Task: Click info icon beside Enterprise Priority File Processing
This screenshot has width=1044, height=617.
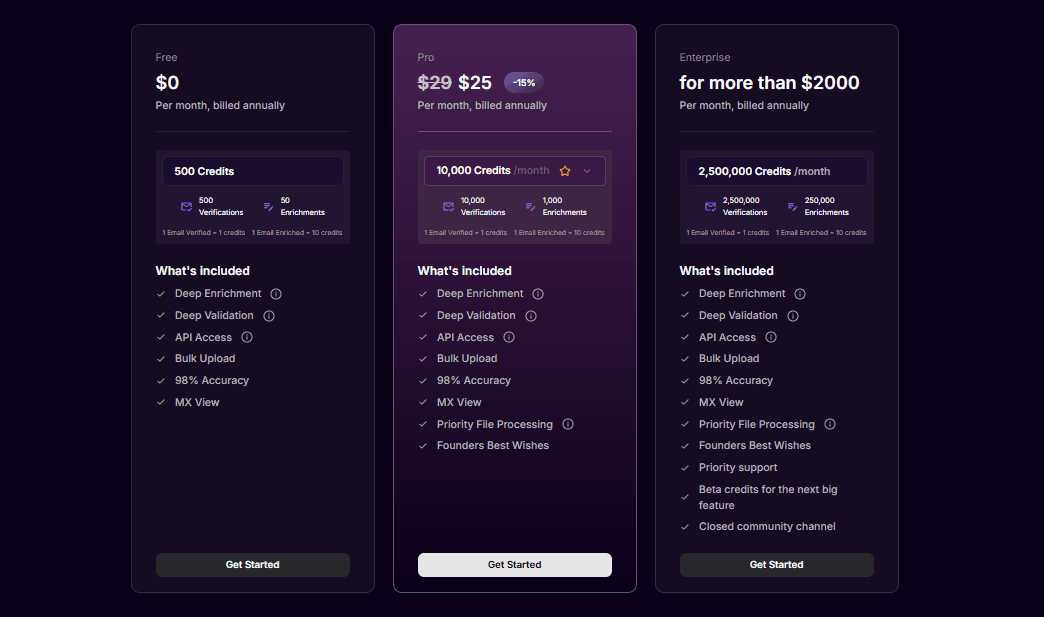Action: coord(830,424)
